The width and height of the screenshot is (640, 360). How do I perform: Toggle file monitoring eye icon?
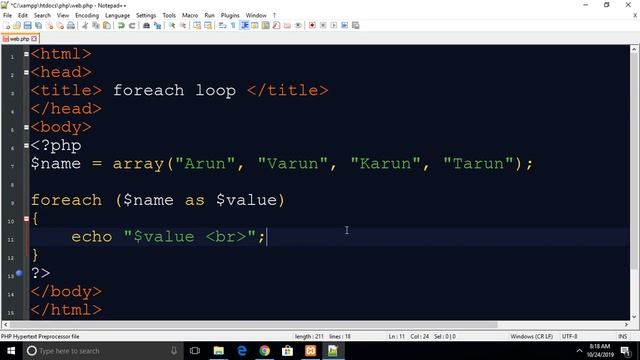(298, 25)
